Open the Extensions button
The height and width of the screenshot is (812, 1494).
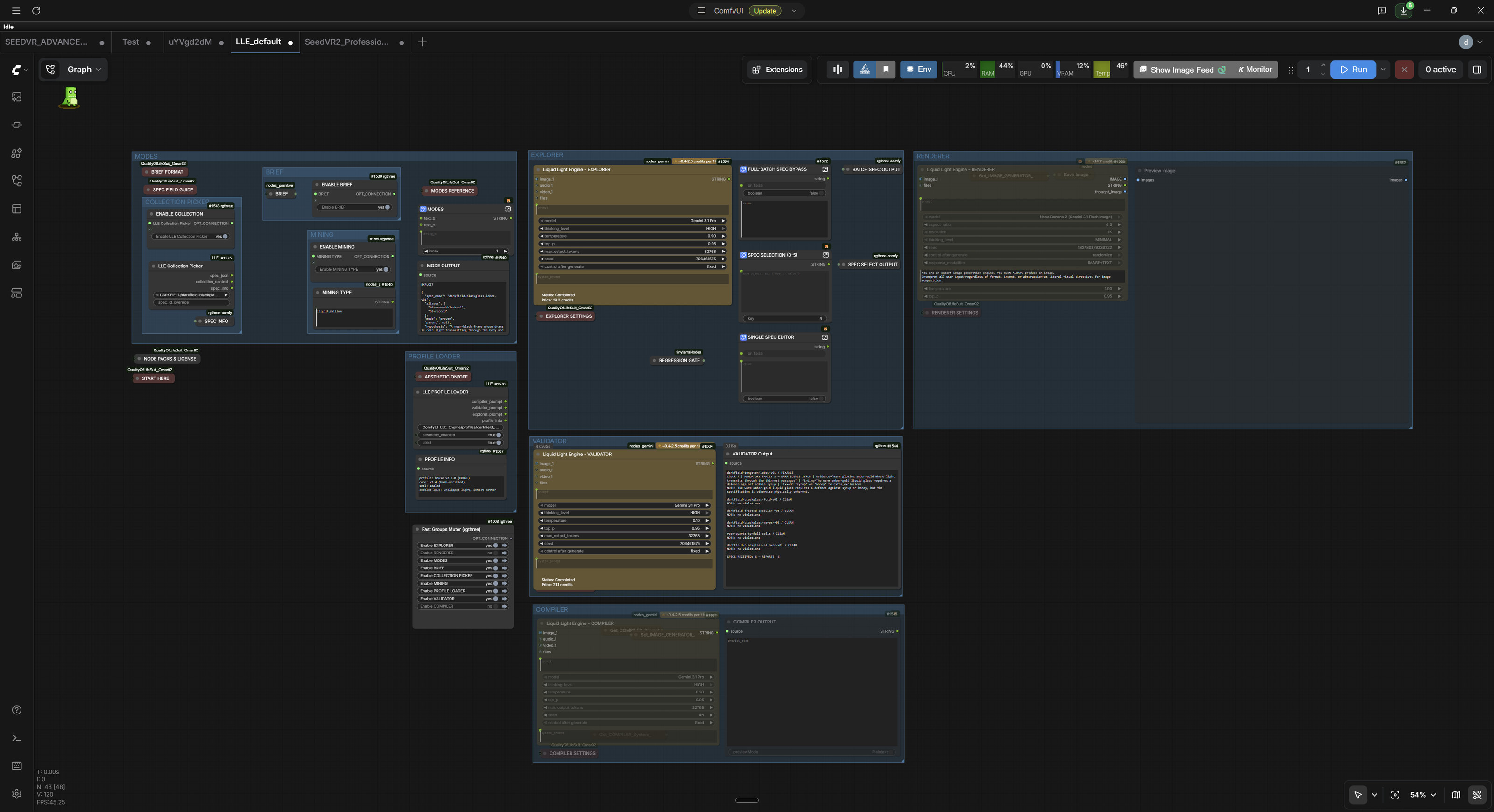(x=777, y=70)
